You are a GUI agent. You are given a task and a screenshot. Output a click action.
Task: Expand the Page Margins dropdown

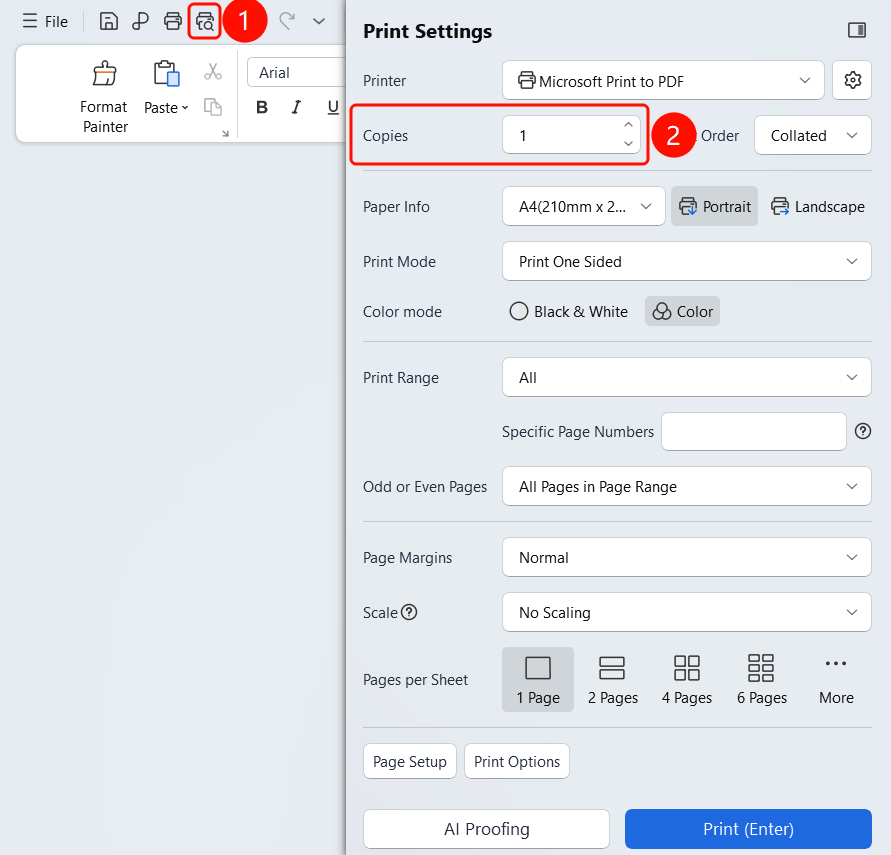point(686,557)
